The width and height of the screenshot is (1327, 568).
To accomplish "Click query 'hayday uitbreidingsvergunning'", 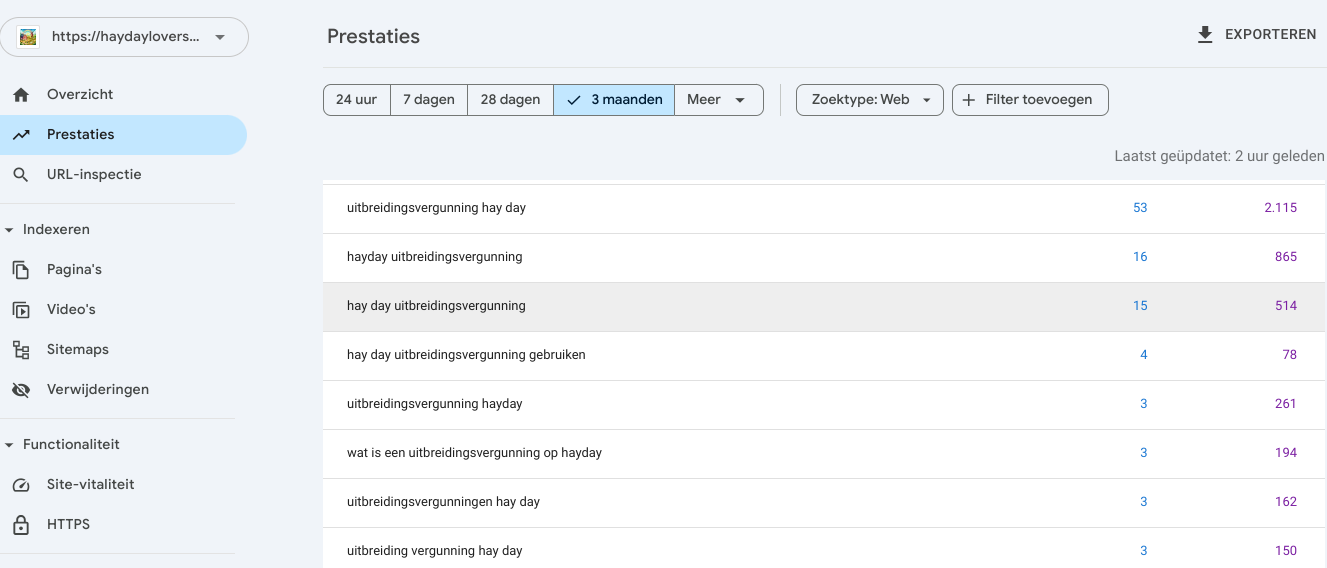I will click(434, 257).
